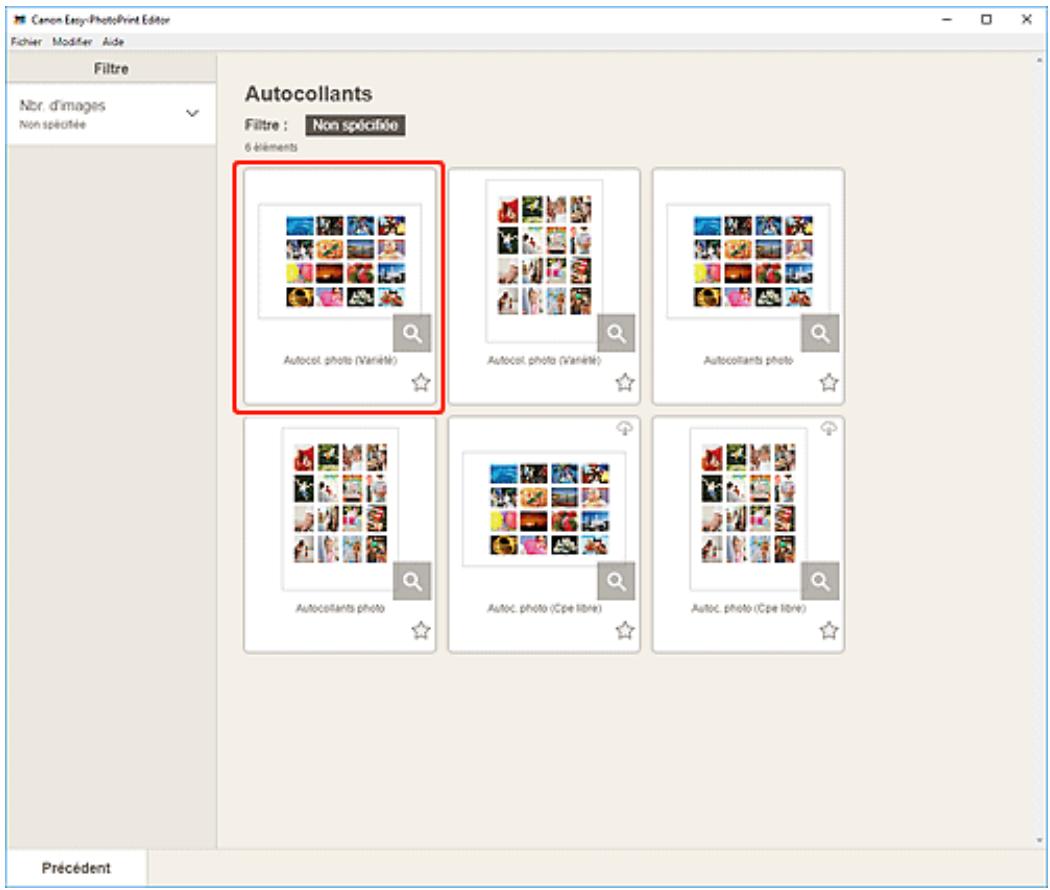The image size is (1050, 890).
Task: Click the 'Filtre :' label beside the tag
Action: click(266, 125)
